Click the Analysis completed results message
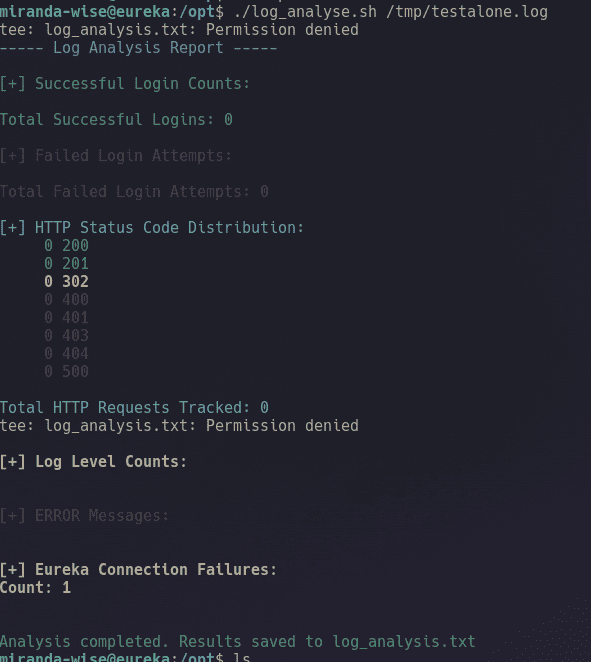Screen dimensions: 591x662 [x=238, y=642]
